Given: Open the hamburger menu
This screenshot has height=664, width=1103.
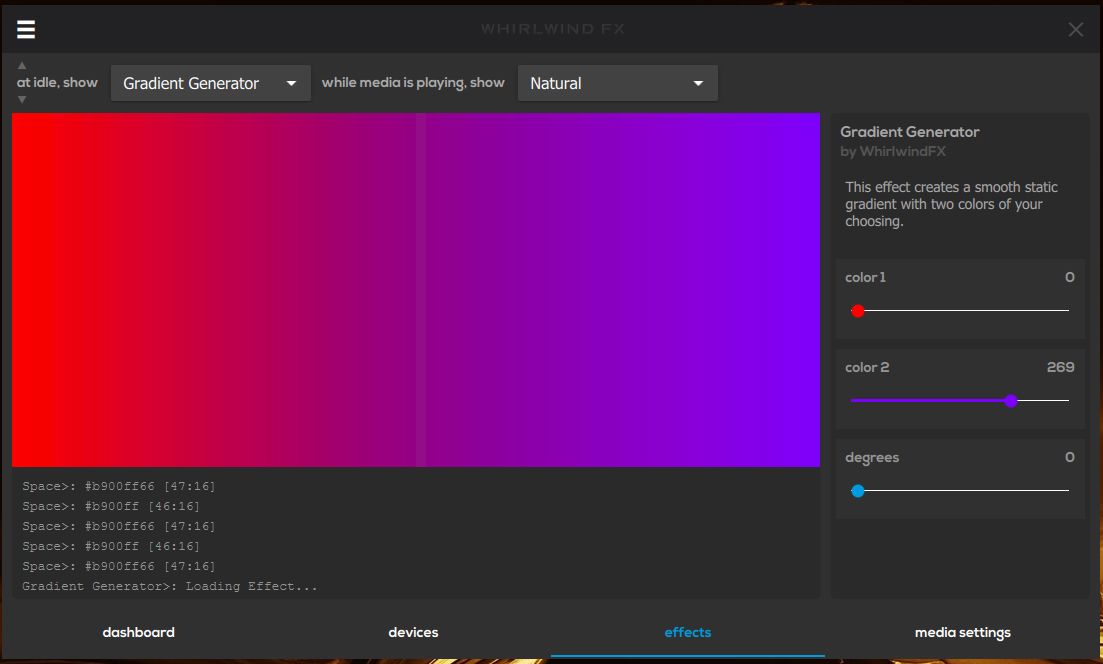Looking at the screenshot, I should click(x=26, y=29).
